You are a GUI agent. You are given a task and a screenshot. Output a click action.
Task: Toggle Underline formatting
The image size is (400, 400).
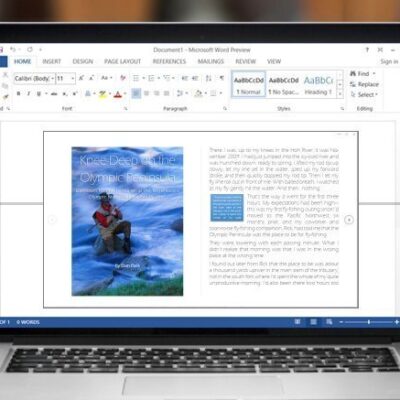coord(39,94)
